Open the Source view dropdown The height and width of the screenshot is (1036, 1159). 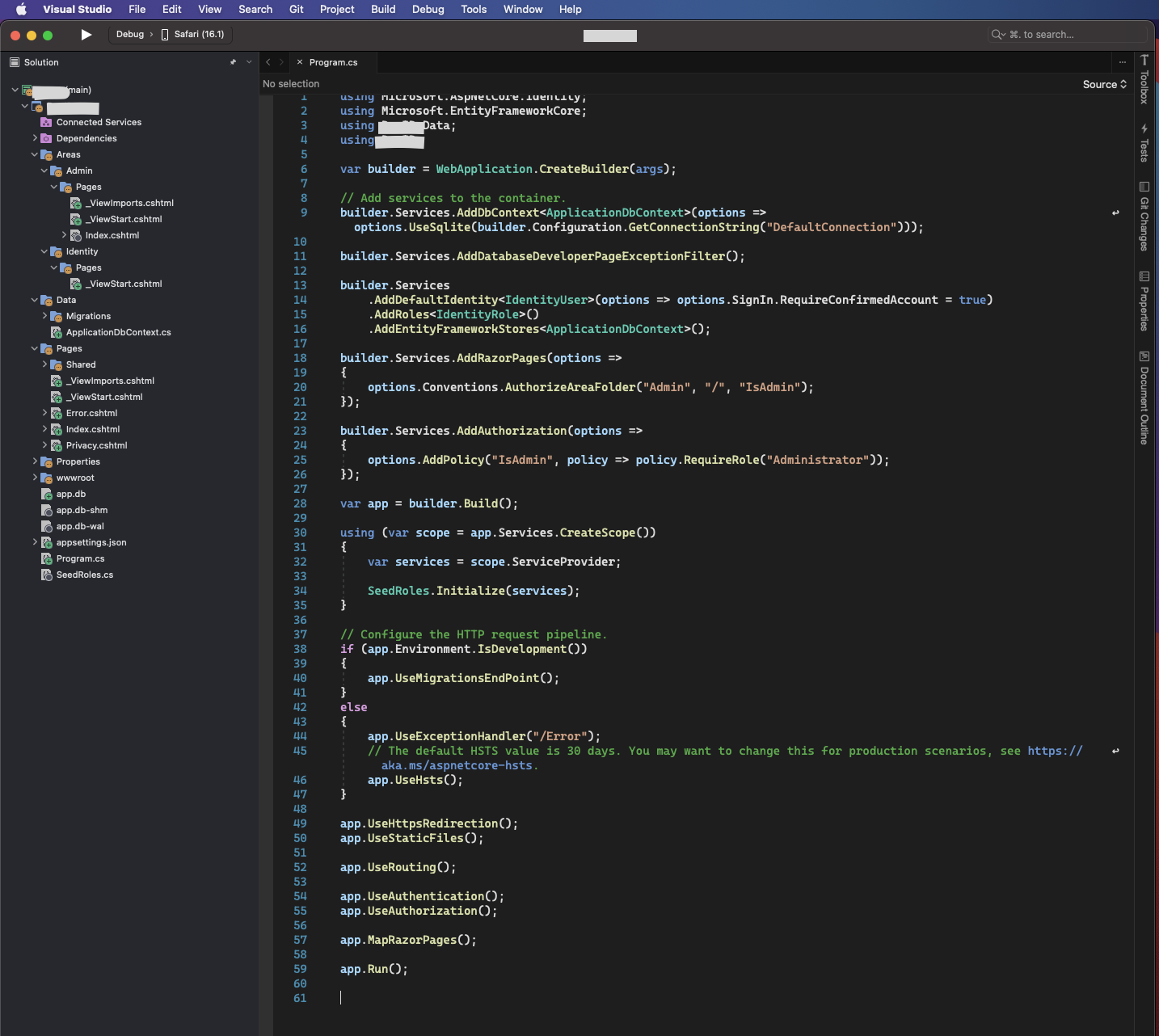(x=1104, y=85)
